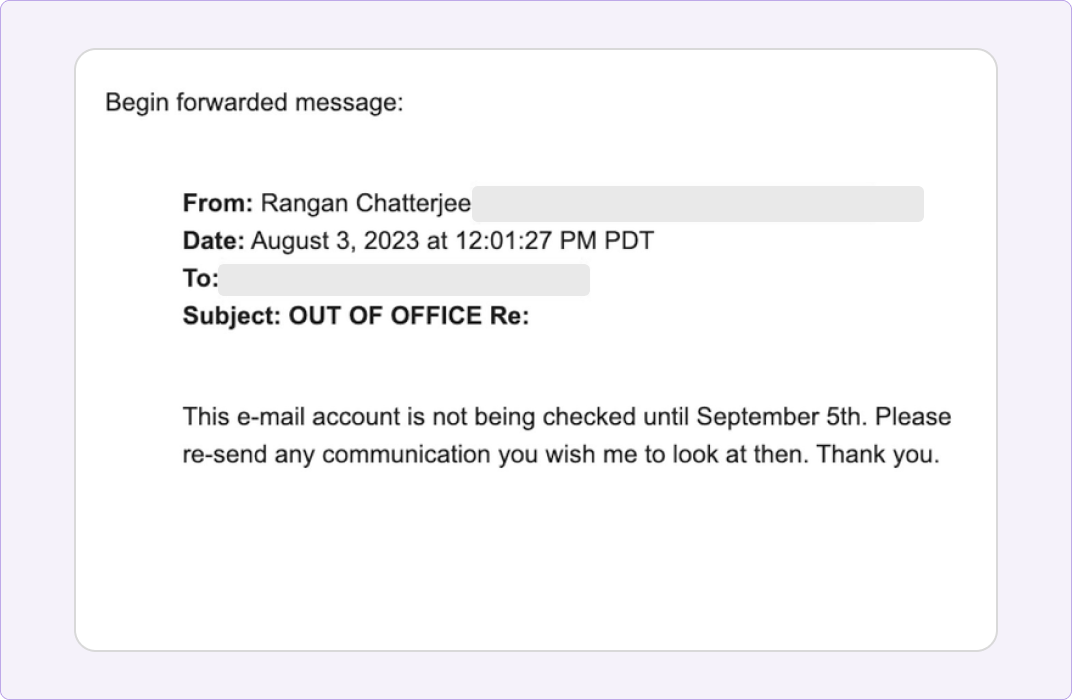The height and width of the screenshot is (700, 1072).
Task: Click the 'September 5th' text in body
Action: 781,417
